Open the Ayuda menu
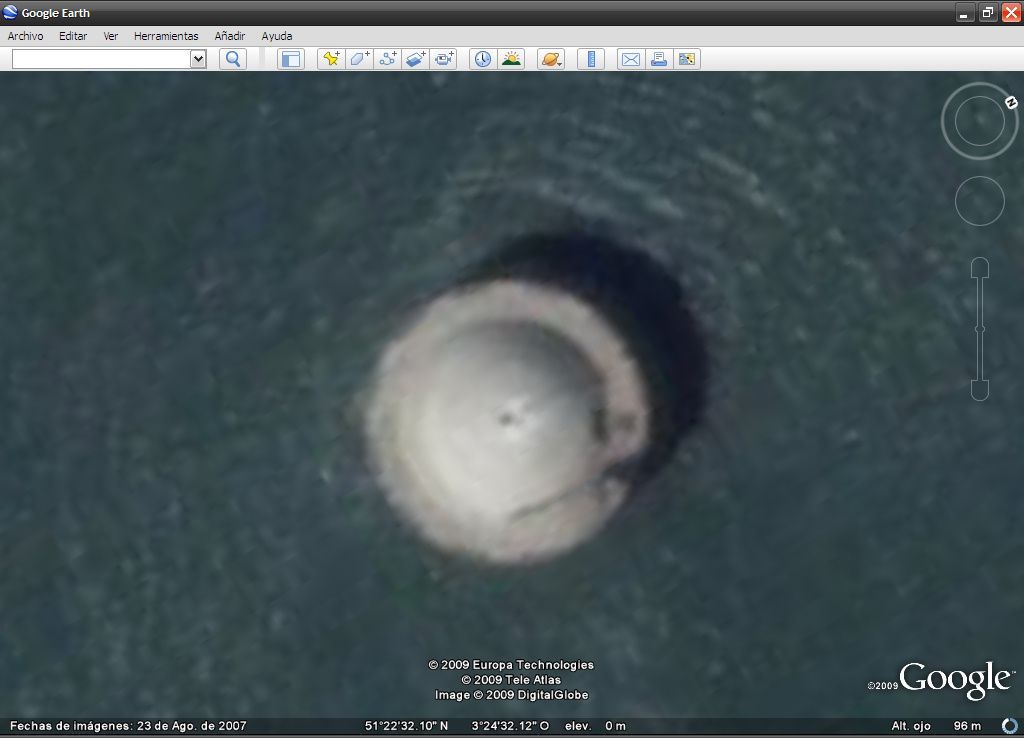Viewport: 1024px width, 738px height. click(277, 37)
